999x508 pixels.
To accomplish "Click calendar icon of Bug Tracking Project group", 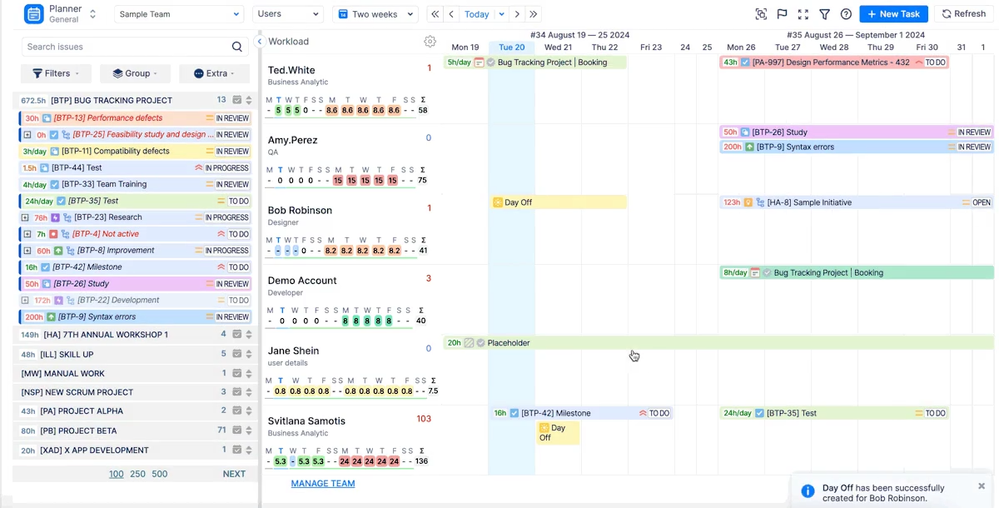I will tap(237, 100).
